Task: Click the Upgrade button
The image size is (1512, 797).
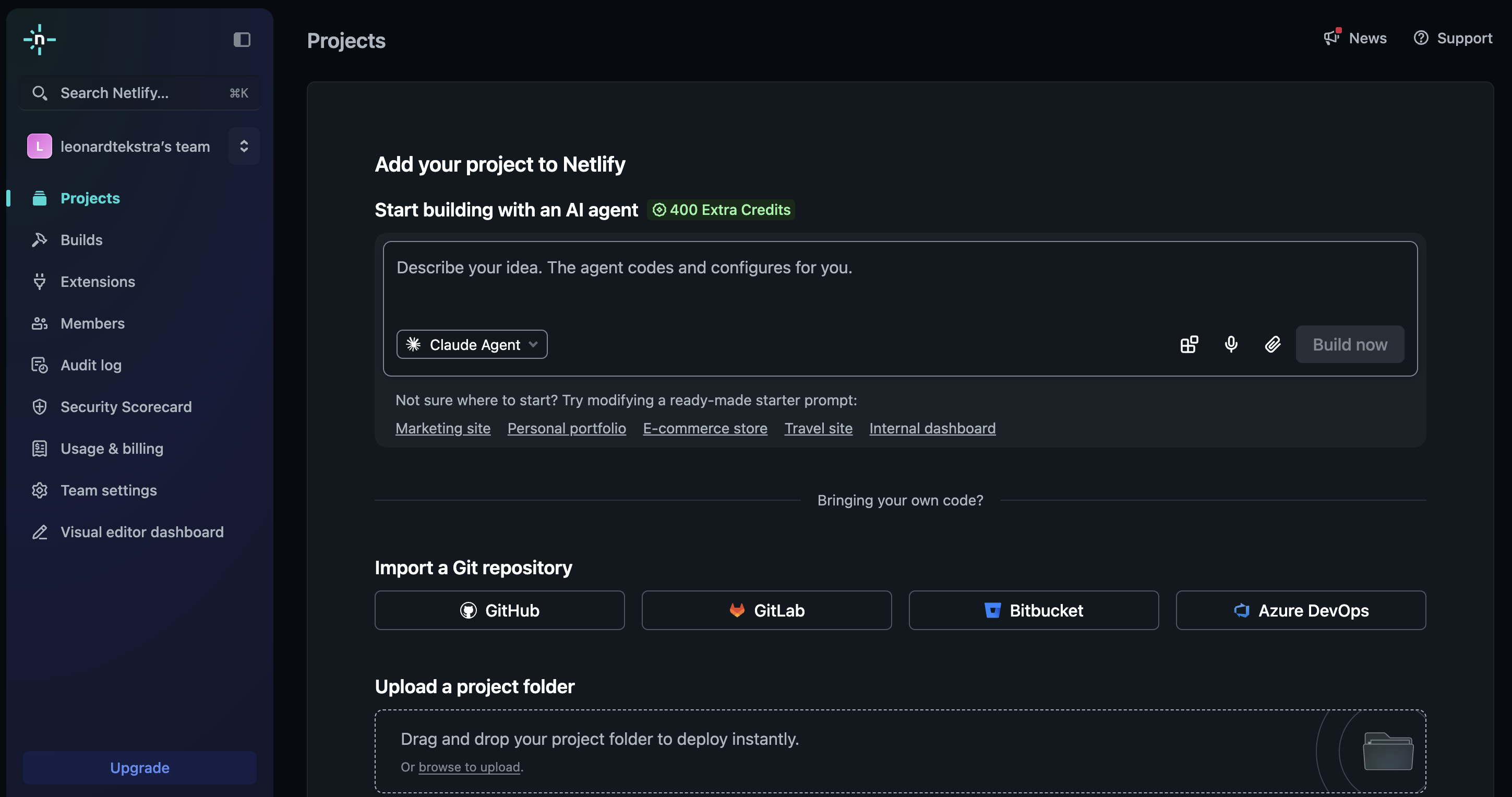Action: [140, 767]
